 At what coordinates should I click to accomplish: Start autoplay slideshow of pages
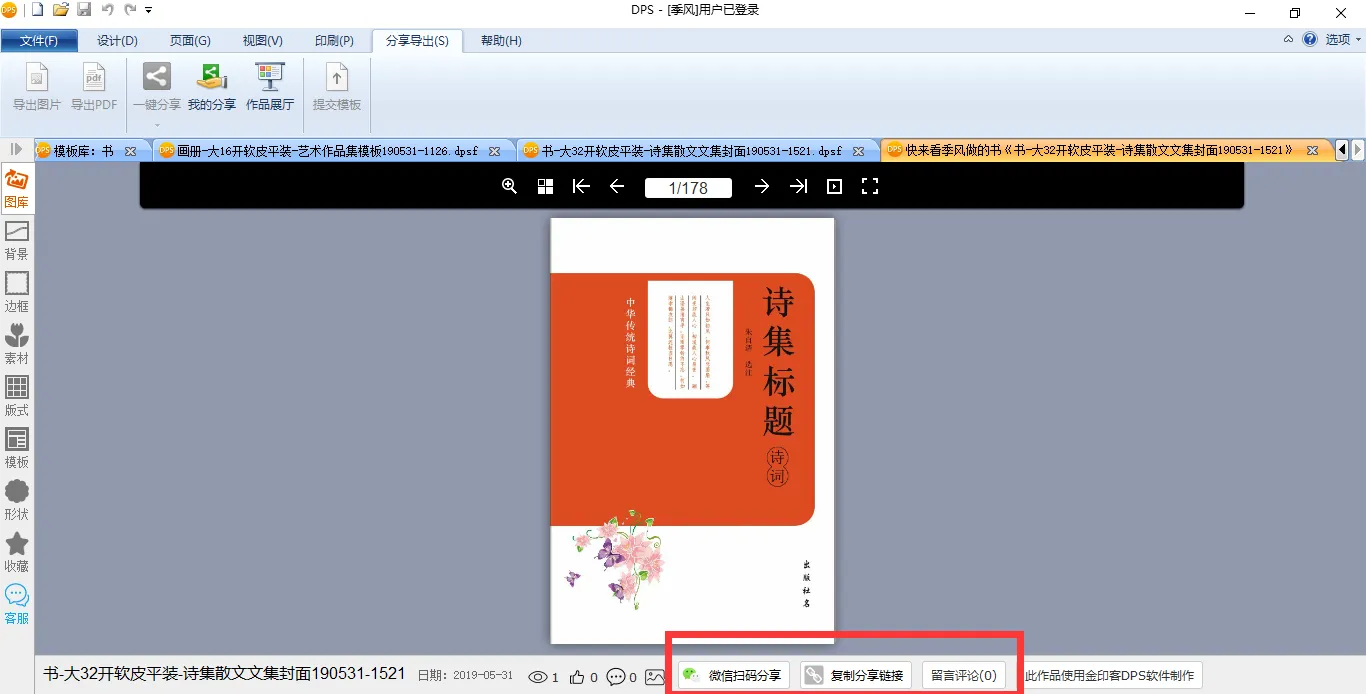tap(834, 186)
